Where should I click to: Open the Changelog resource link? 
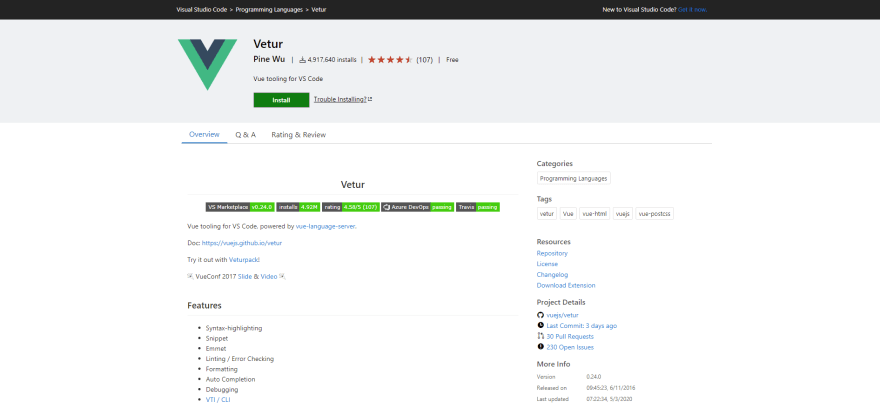pyautogui.click(x=552, y=275)
